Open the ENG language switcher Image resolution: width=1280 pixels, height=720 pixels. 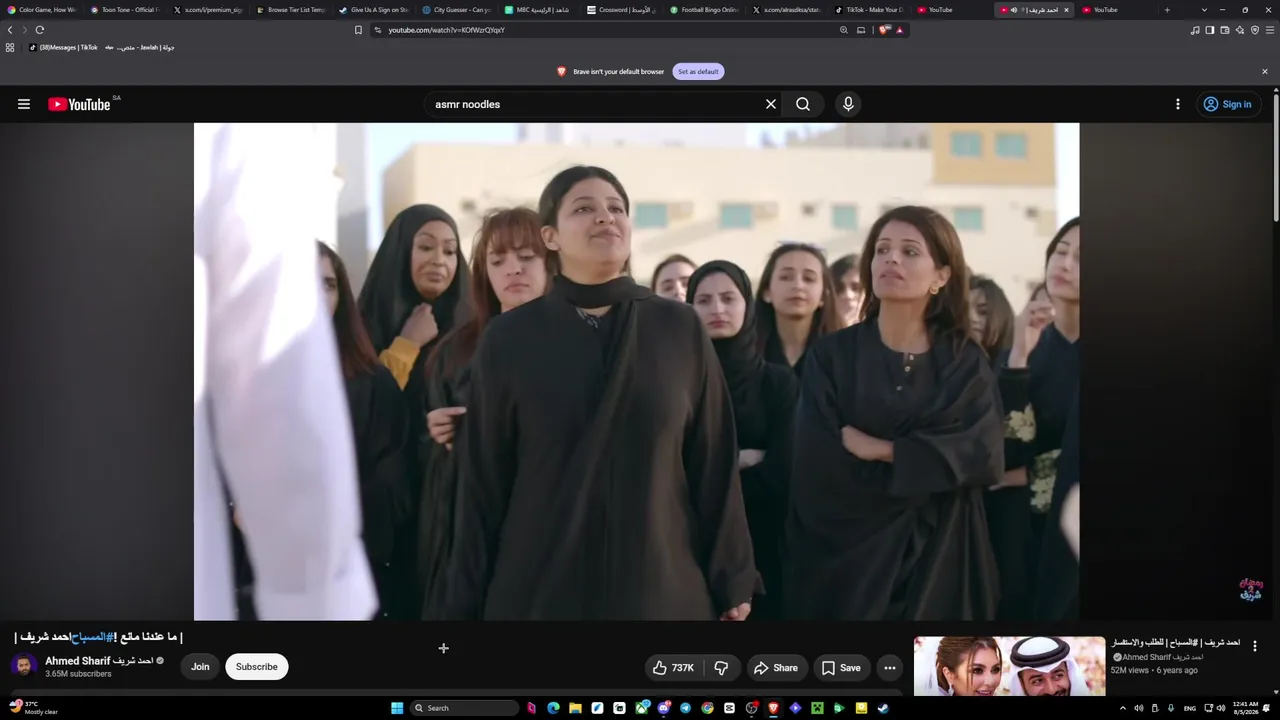(x=1190, y=708)
